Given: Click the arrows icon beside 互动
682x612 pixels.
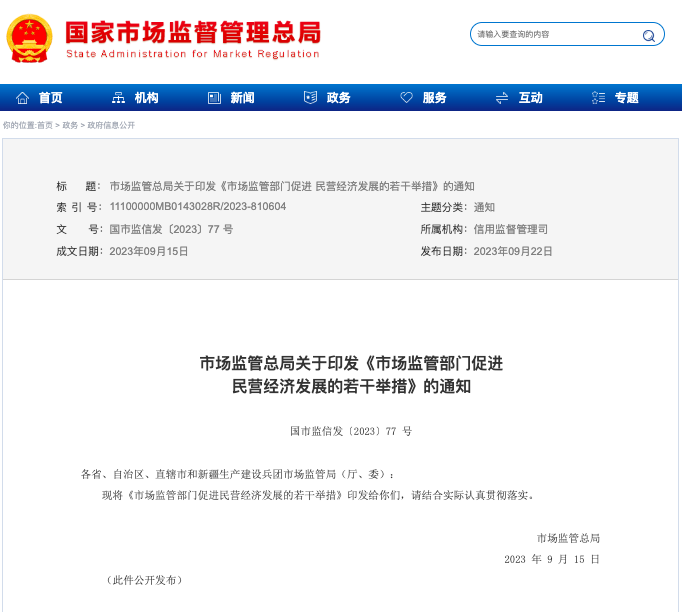Looking at the screenshot, I should pos(502,98).
